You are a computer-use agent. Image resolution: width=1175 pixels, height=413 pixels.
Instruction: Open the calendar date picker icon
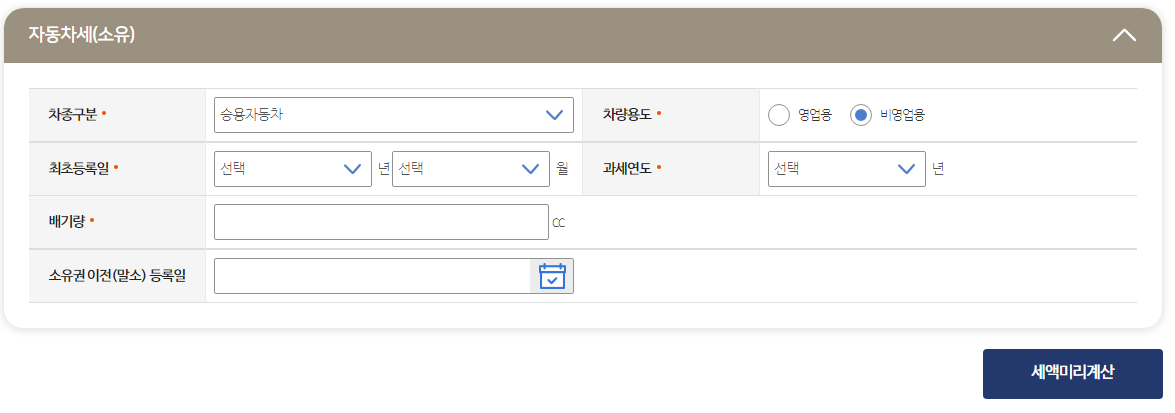point(552,276)
